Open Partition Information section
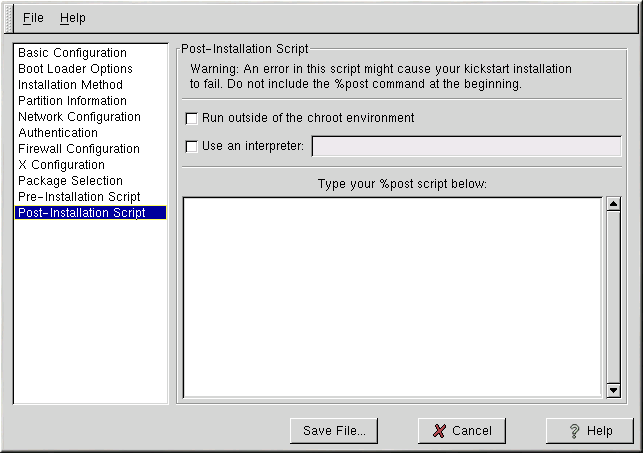The width and height of the screenshot is (643, 453). (72, 101)
